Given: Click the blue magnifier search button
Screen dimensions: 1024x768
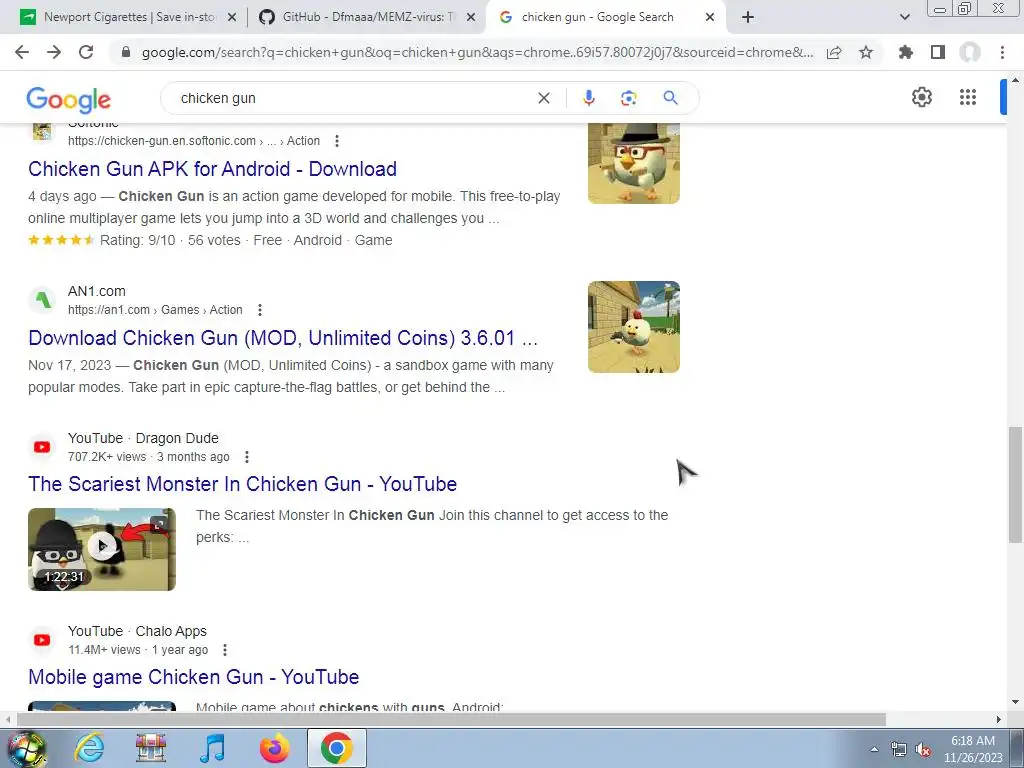Looking at the screenshot, I should coord(670,98).
